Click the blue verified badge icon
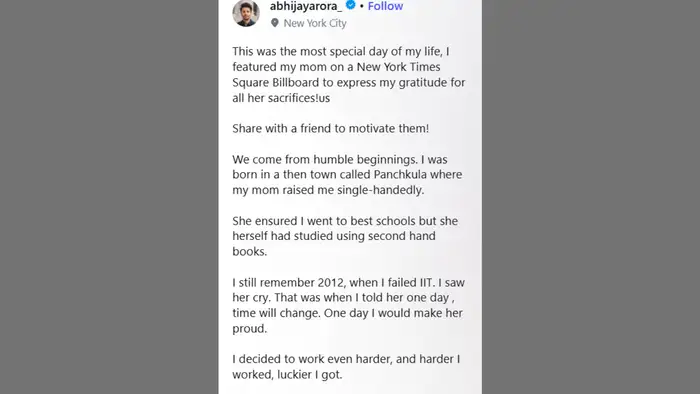This screenshot has height=394, width=700. tap(351, 5)
